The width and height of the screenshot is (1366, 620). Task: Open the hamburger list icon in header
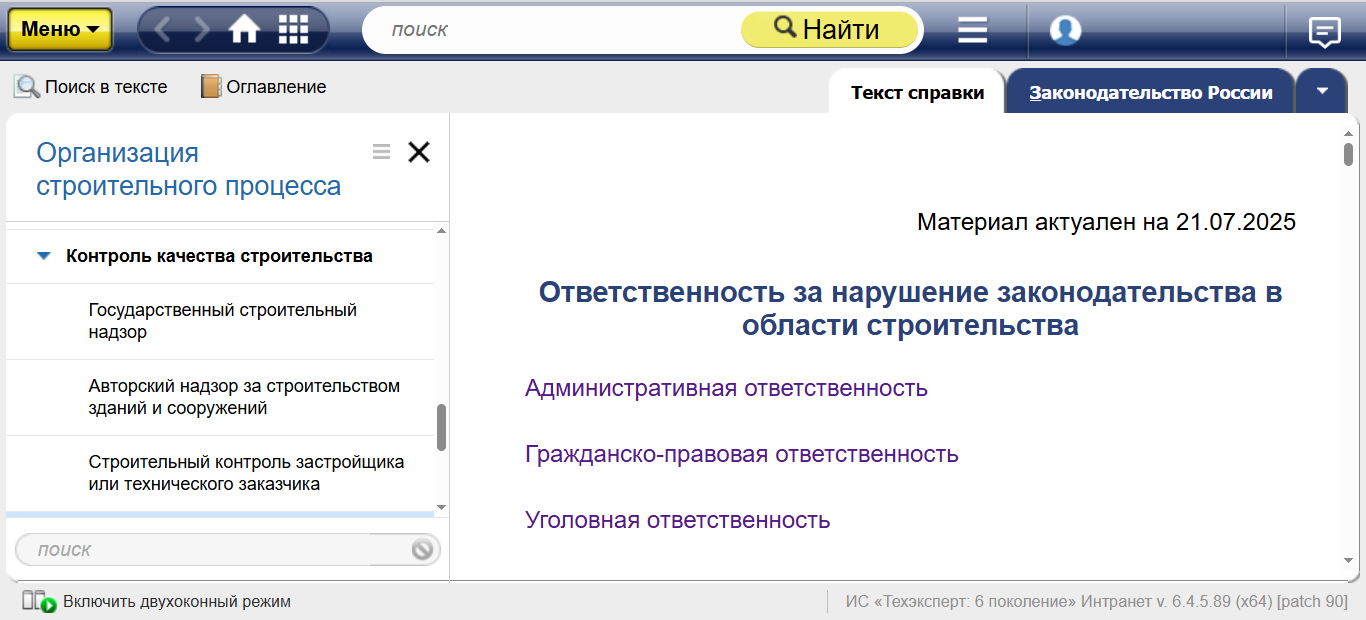[x=972, y=30]
